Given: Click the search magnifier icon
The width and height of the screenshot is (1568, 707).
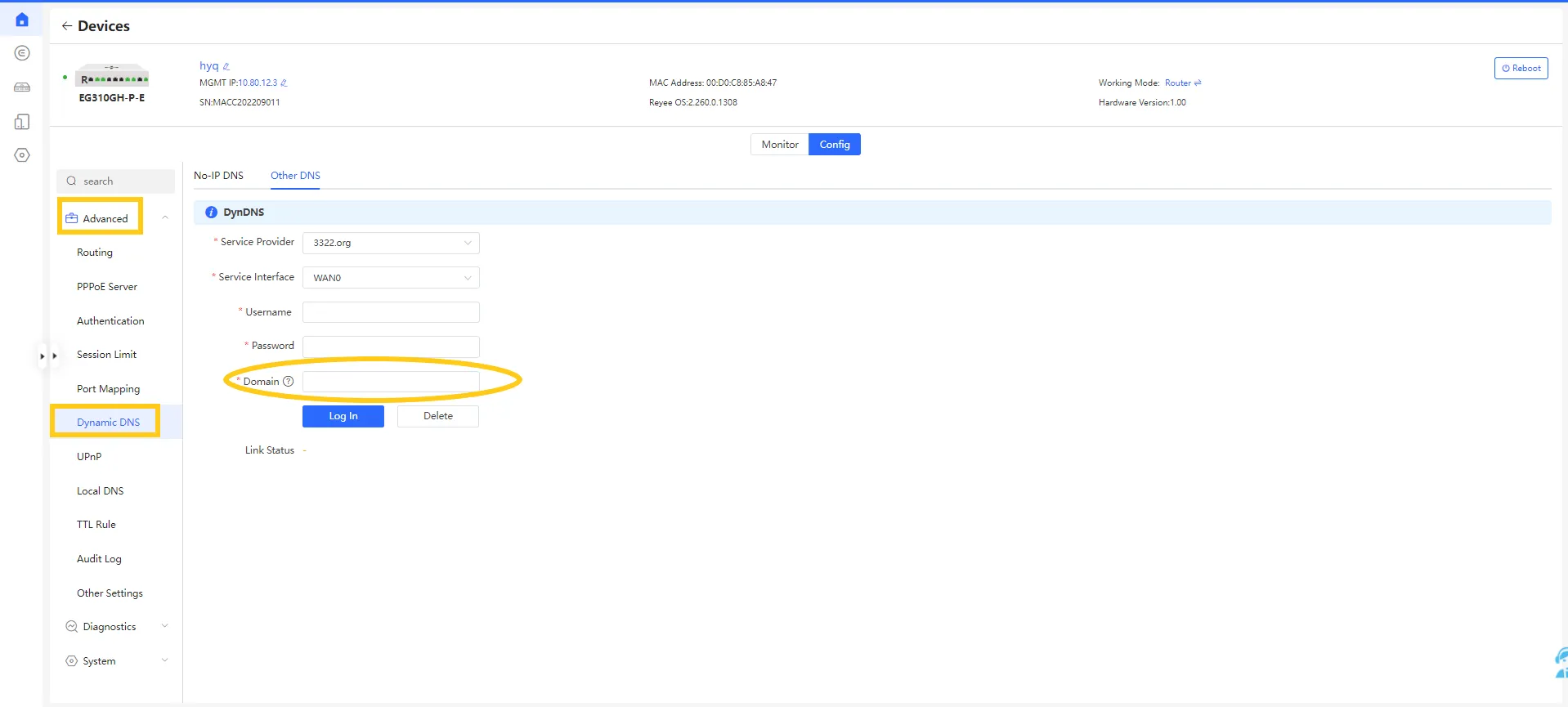Looking at the screenshot, I should (x=72, y=181).
